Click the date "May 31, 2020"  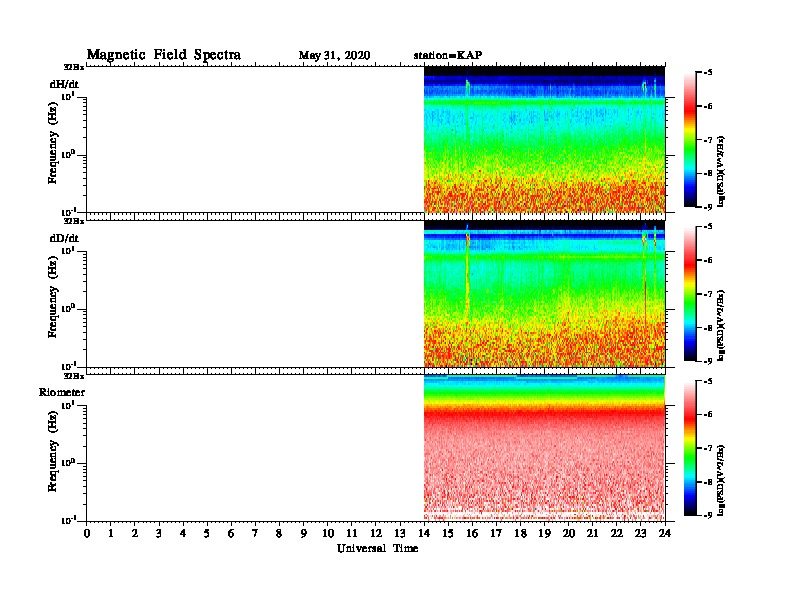point(334,55)
